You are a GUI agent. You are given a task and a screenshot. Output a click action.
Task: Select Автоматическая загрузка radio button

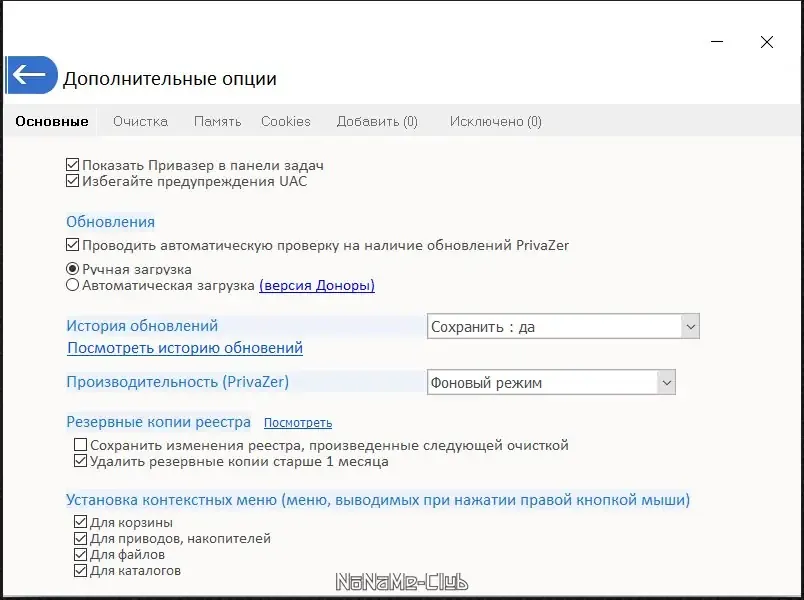(x=72, y=285)
